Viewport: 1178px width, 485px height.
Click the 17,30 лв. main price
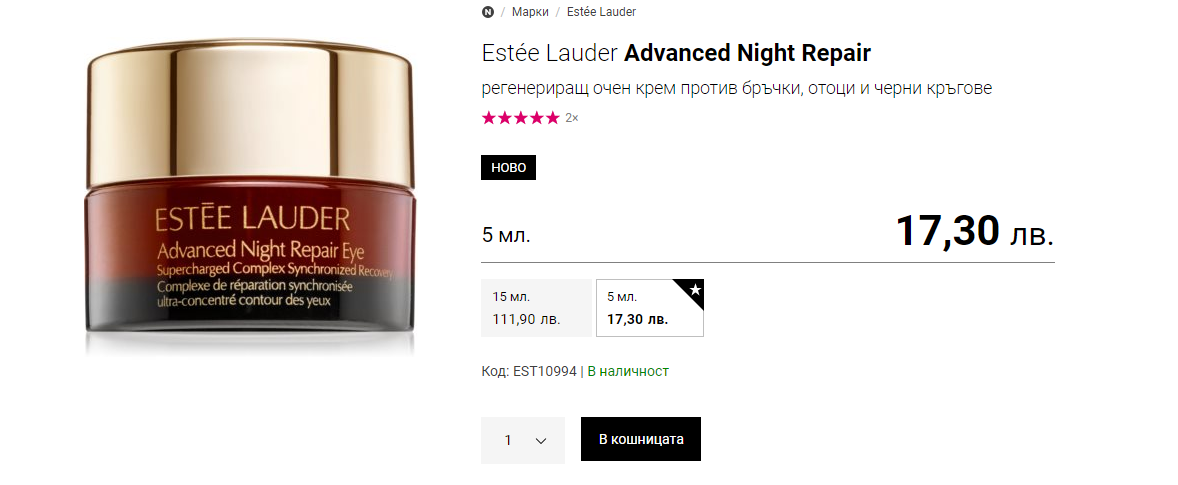(975, 231)
